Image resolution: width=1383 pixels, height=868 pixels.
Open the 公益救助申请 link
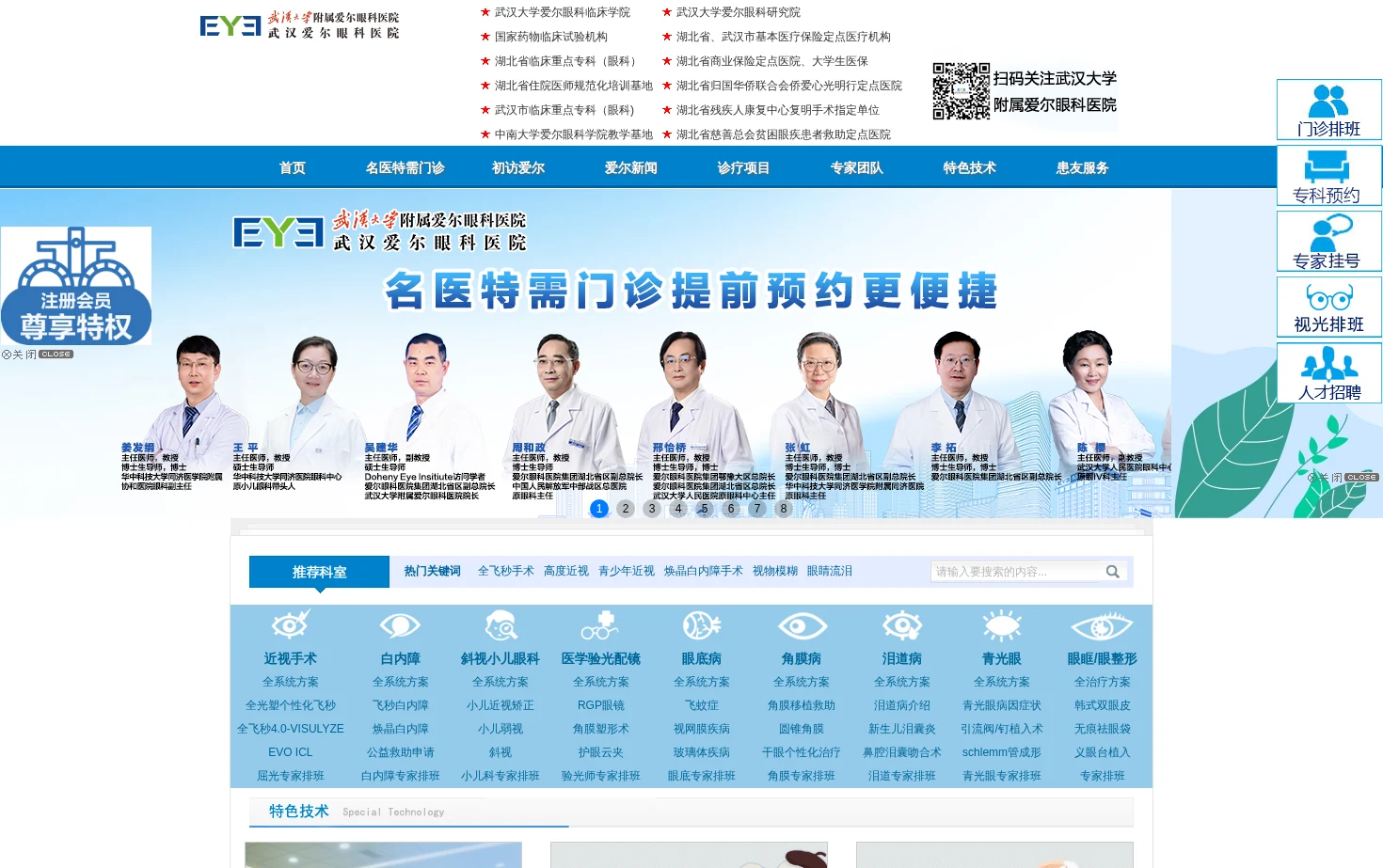[x=401, y=752]
